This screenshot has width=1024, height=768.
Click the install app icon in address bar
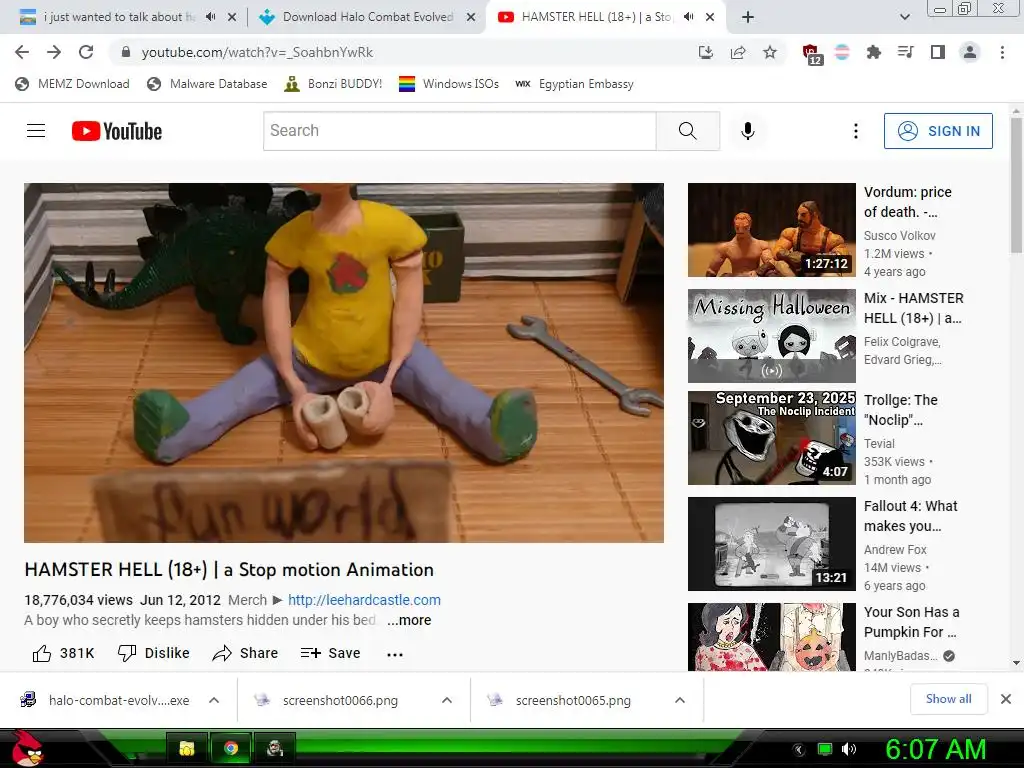pyautogui.click(x=705, y=52)
